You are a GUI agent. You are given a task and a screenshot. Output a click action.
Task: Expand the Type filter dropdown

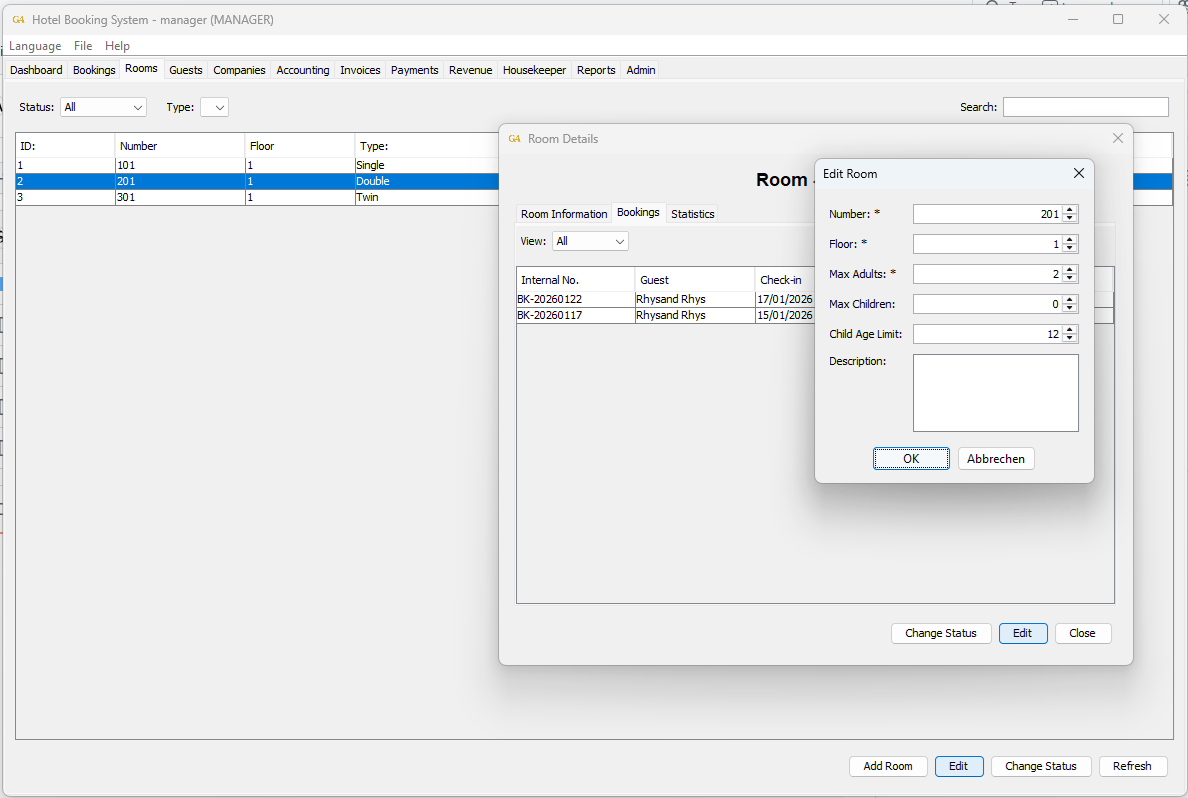pyautogui.click(x=215, y=107)
